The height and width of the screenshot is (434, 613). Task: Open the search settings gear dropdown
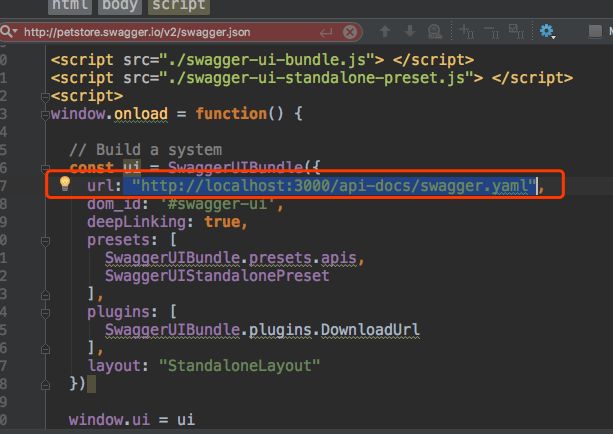(x=547, y=31)
